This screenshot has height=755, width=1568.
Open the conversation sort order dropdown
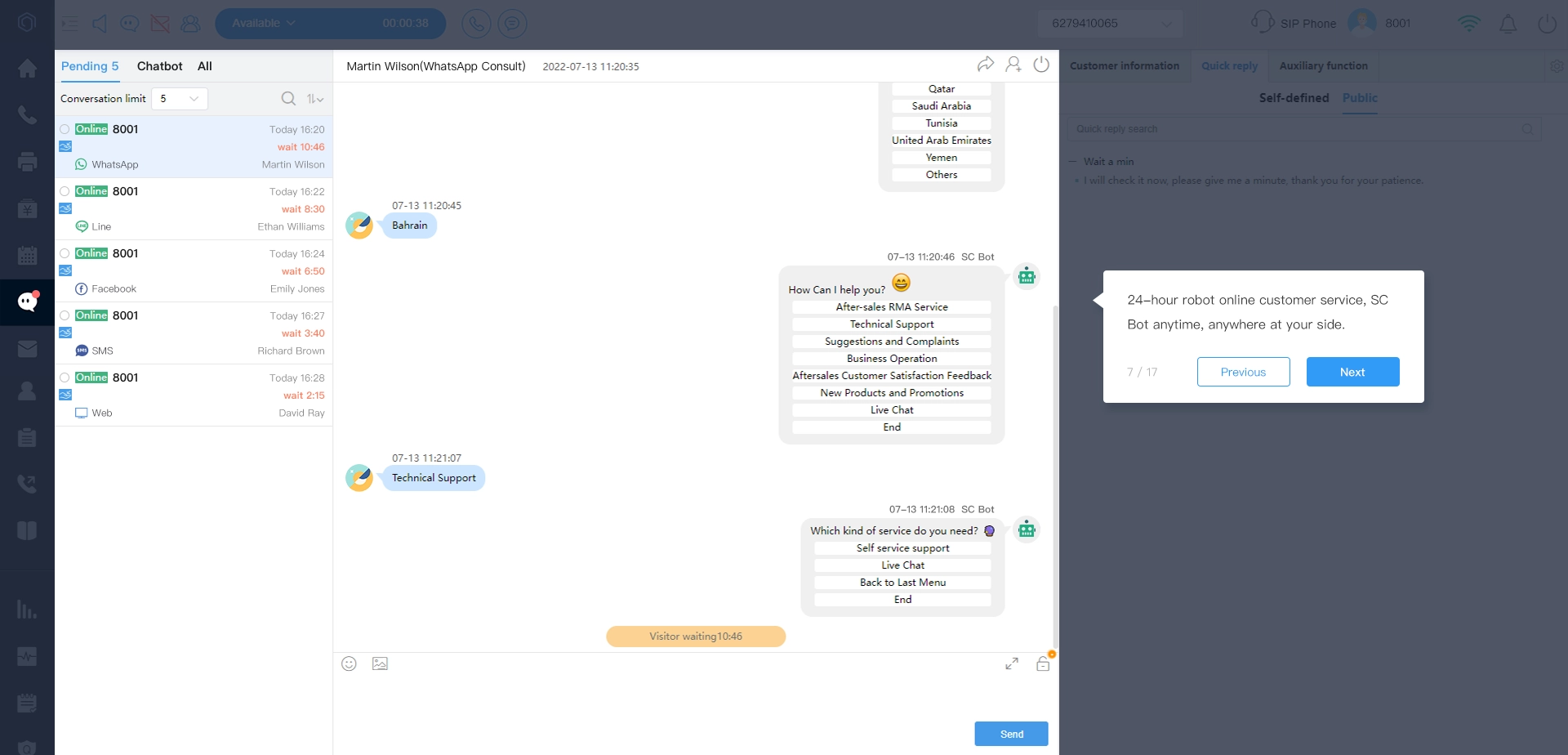(315, 99)
